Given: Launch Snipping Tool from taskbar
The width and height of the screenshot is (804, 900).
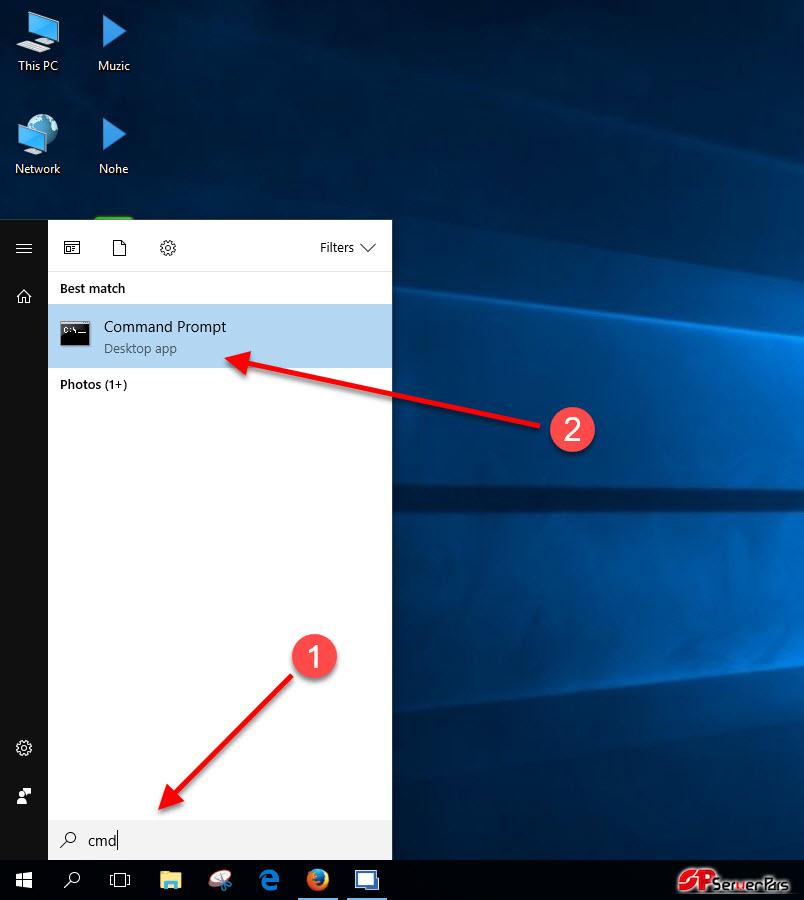Looking at the screenshot, I should 220,880.
